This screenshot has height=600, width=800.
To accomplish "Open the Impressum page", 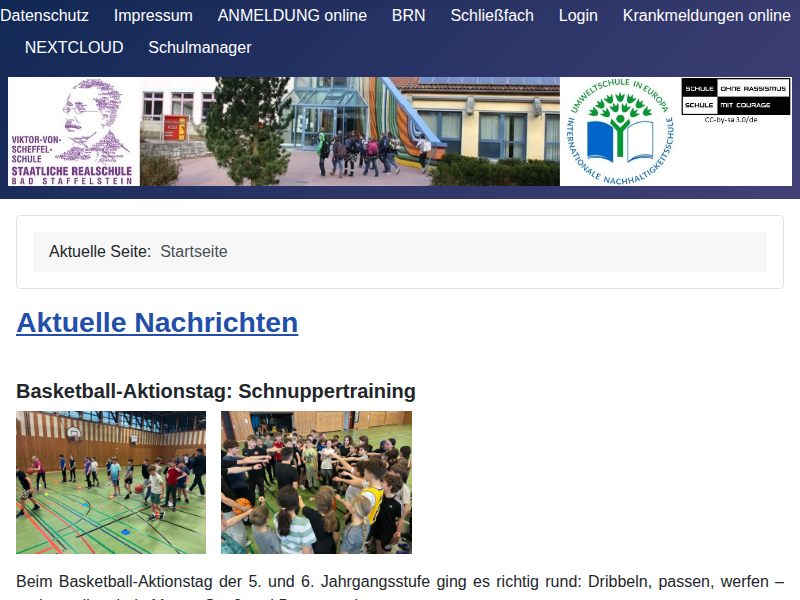I will point(153,15).
